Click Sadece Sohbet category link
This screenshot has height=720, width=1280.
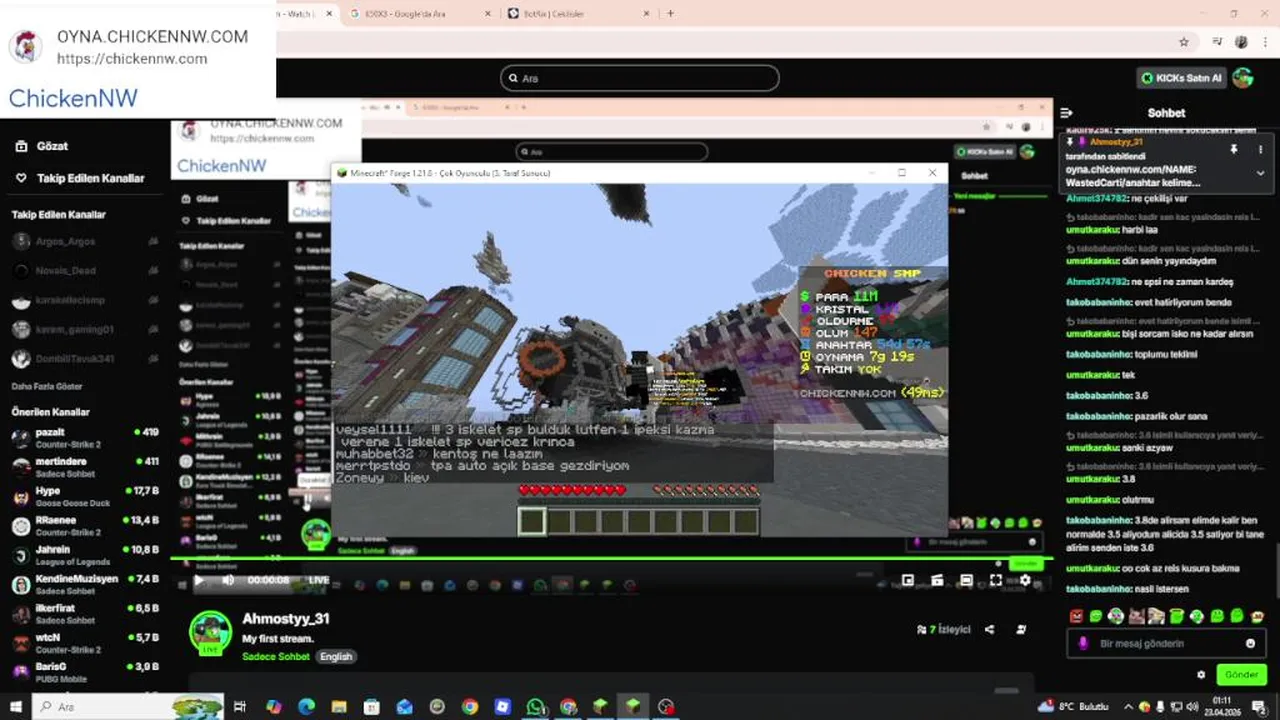[277, 657]
